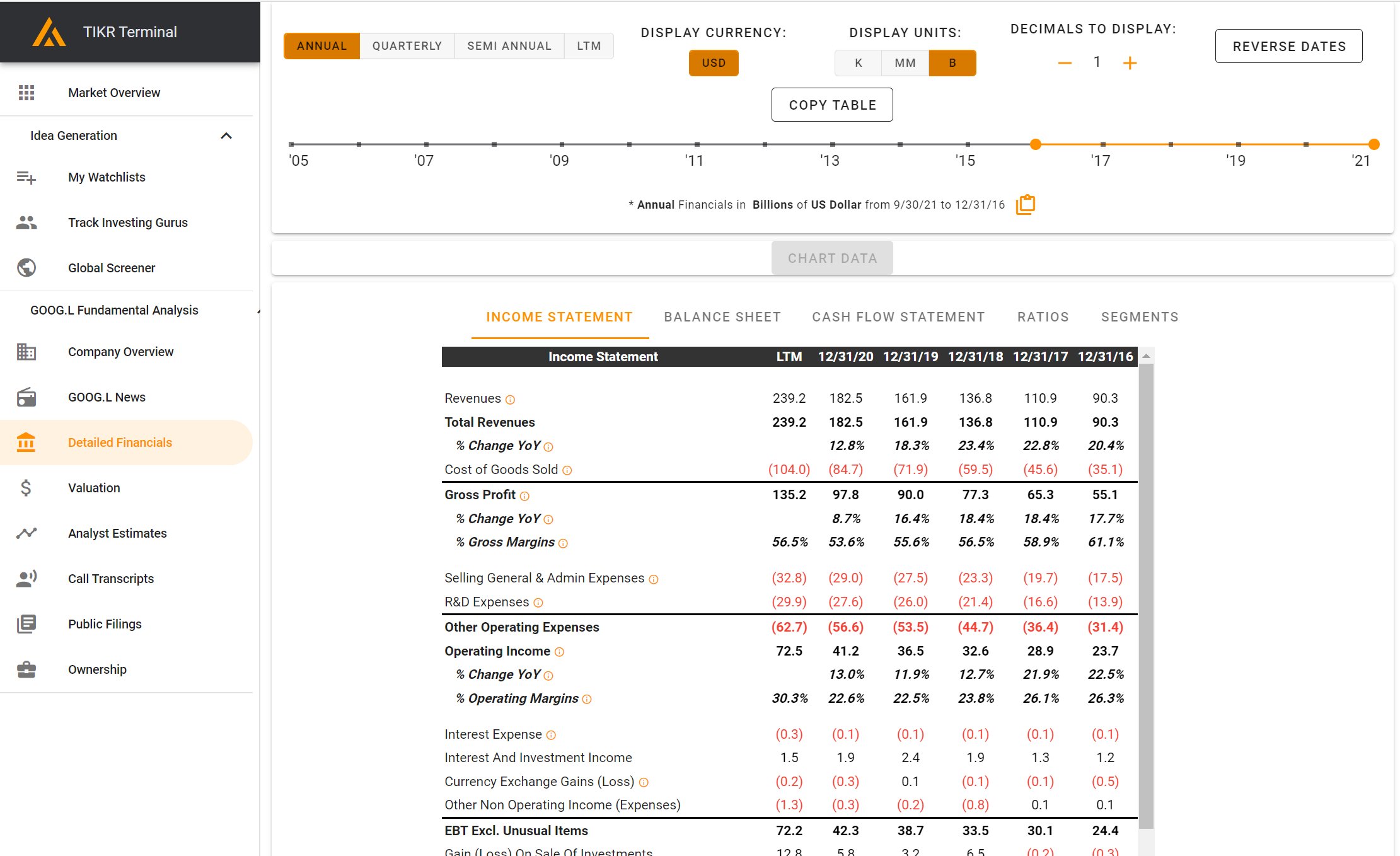This screenshot has height=856, width=1400.
Task: Open Market Overview grid icon
Action: coord(26,93)
